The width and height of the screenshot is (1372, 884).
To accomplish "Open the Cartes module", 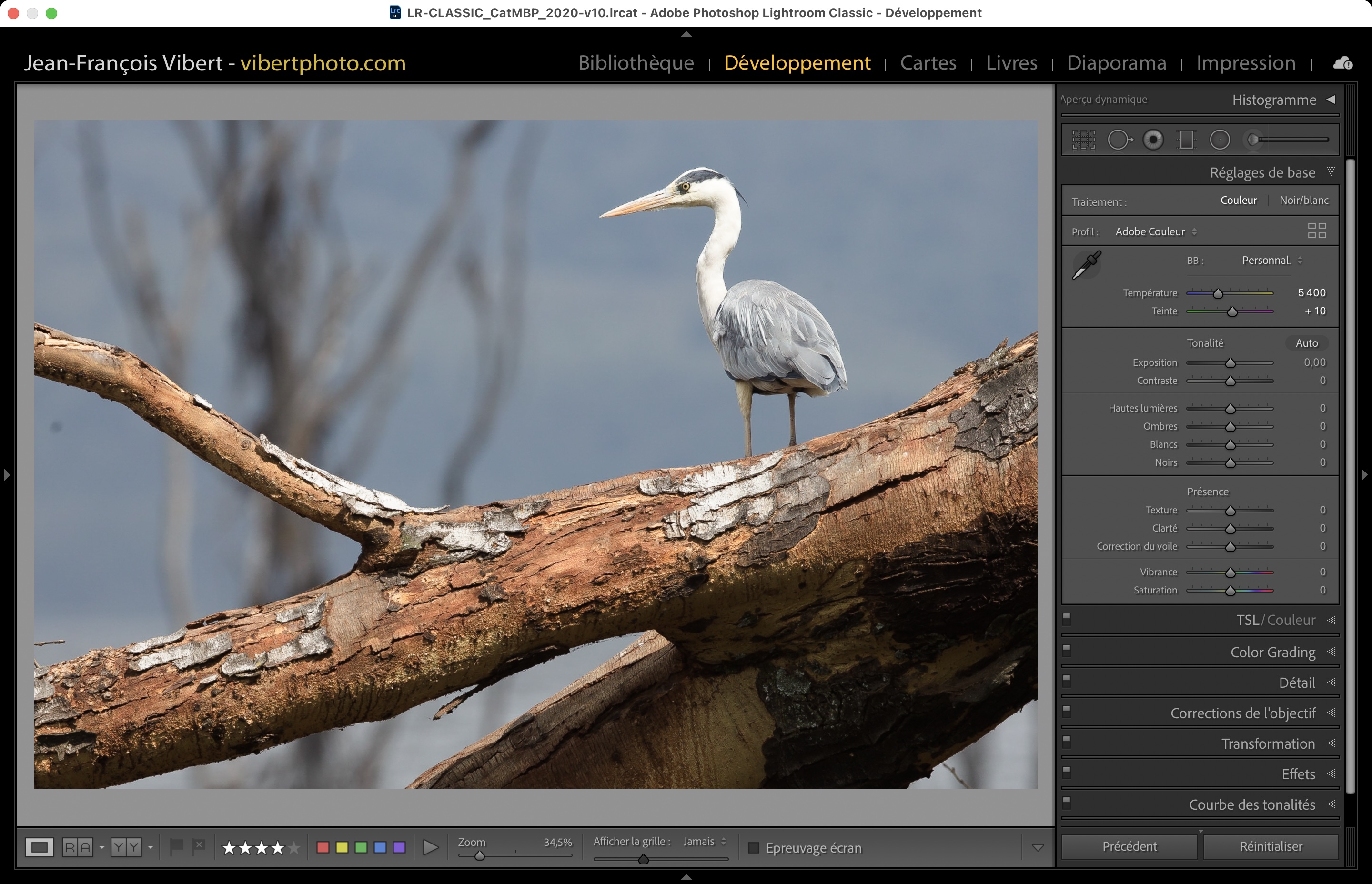I will pyautogui.click(x=928, y=62).
